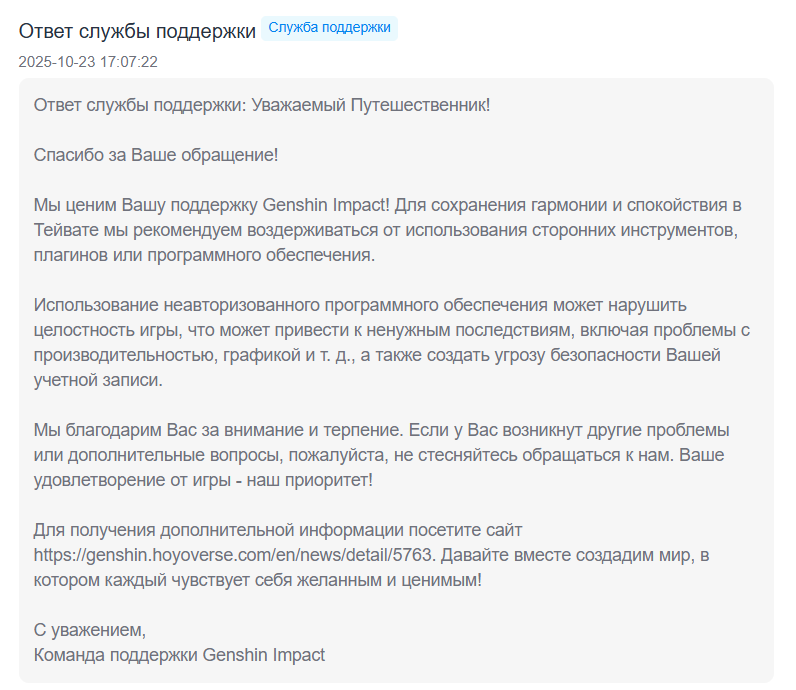Image resolution: width=796 pixels, height=690 pixels.
Task: Click the timestamp 2025-10-23 17:07:22
Action: point(88,62)
